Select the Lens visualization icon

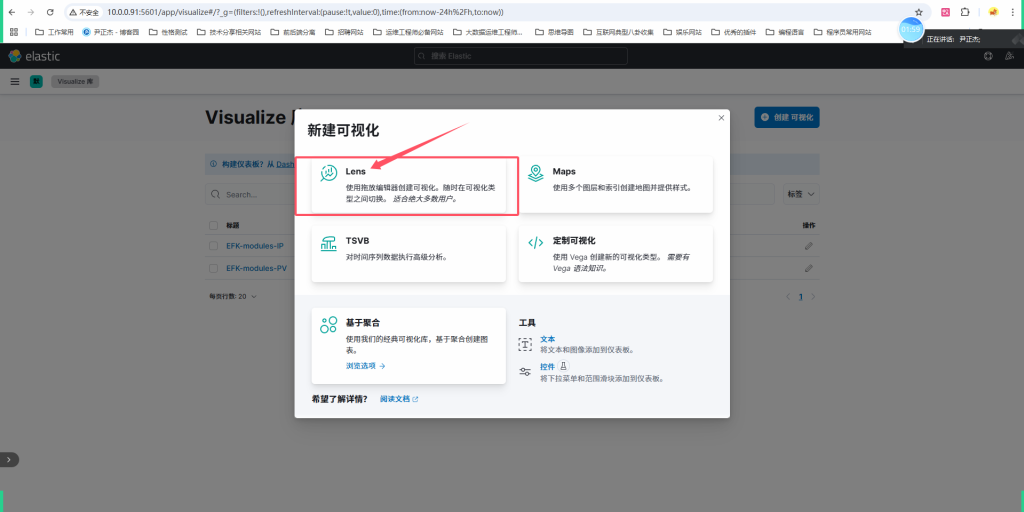[328, 174]
